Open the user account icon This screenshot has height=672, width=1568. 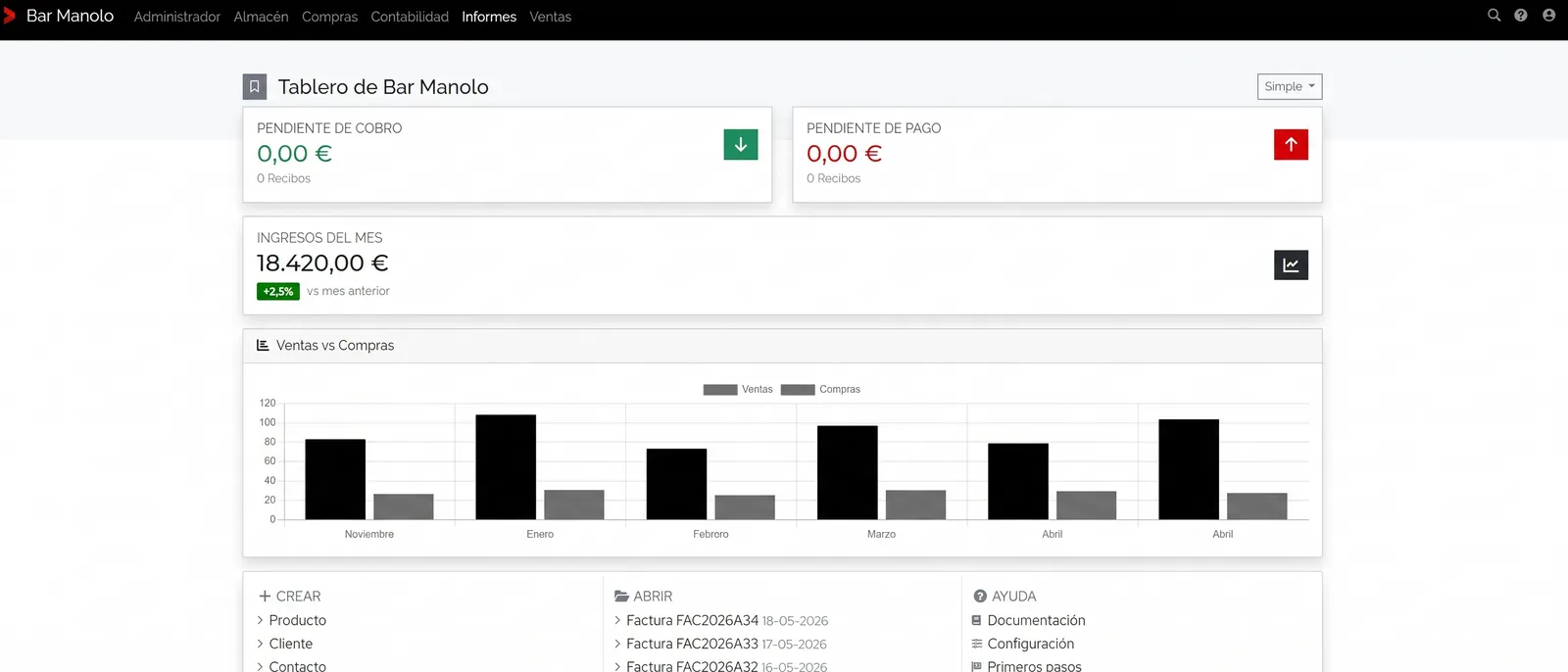[1548, 16]
